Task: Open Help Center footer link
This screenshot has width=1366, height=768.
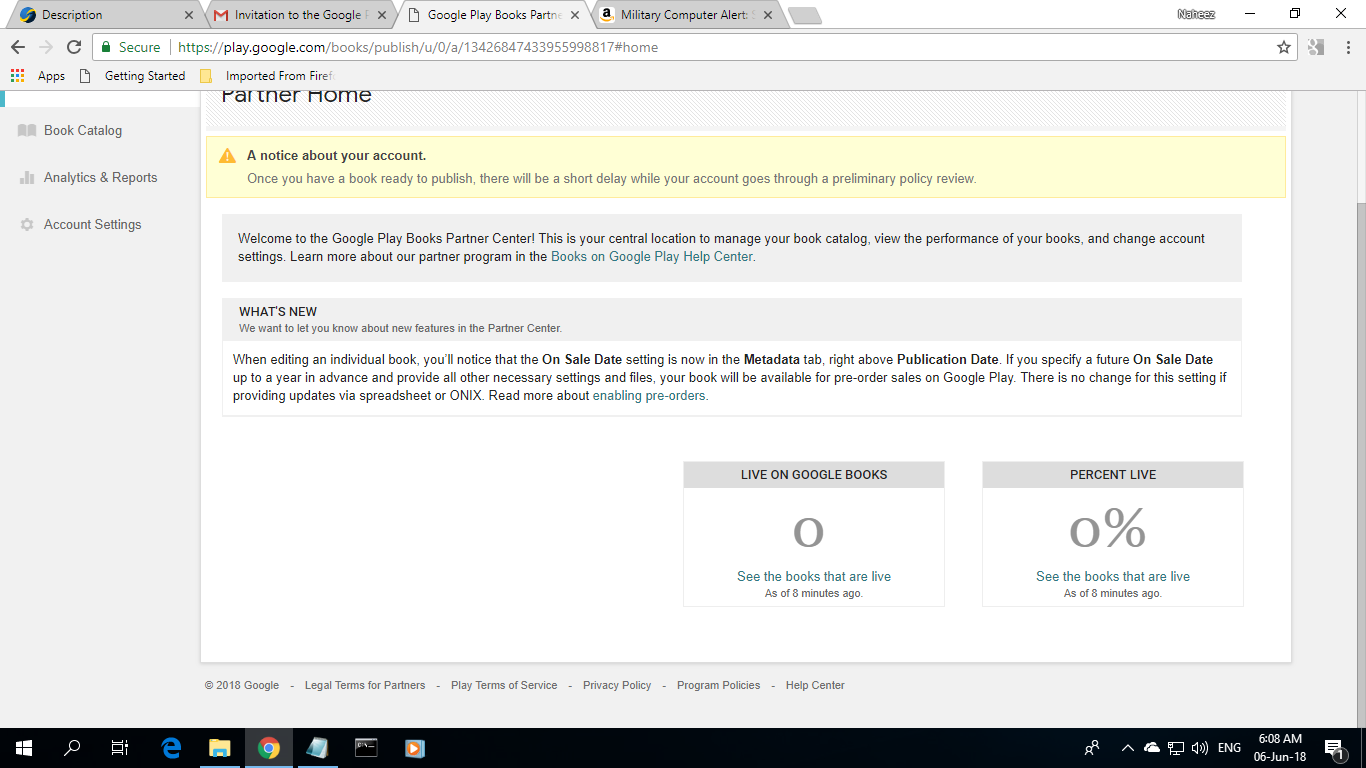Action: (x=815, y=685)
